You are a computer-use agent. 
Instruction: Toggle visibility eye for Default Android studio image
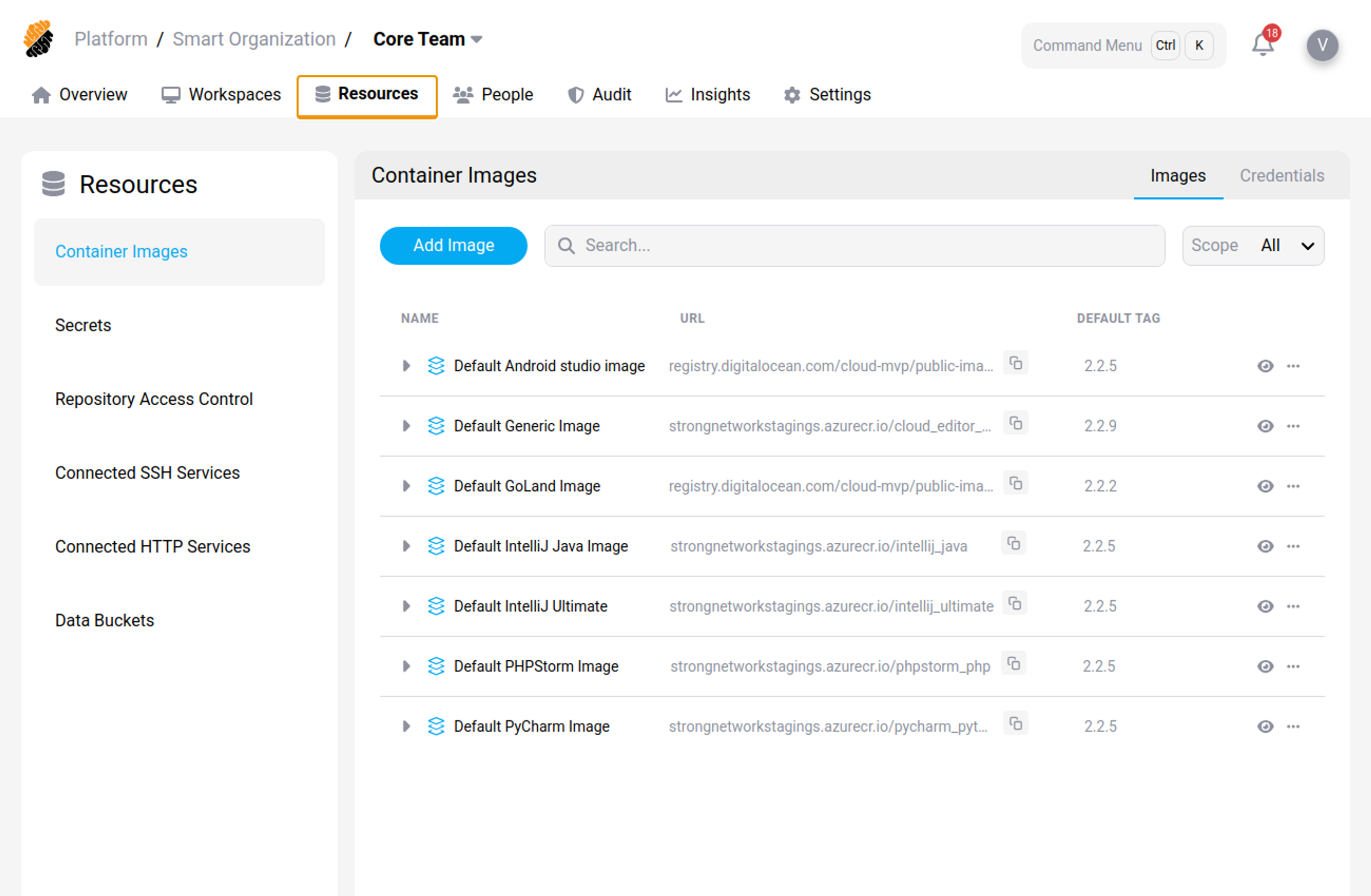click(x=1265, y=366)
